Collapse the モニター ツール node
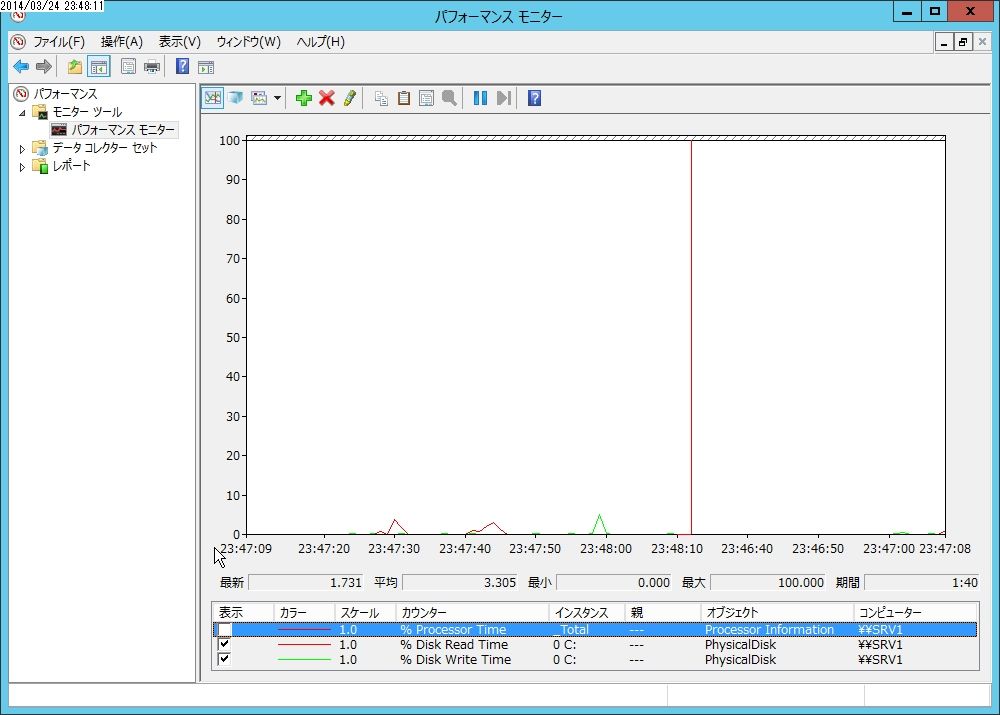The image size is (1000, 715). [22, 113]
